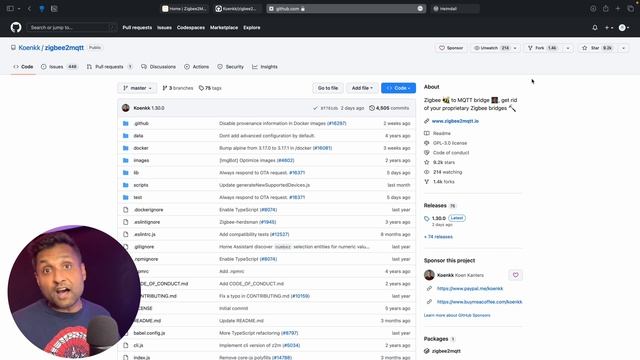Click the browser sidebar toggle icon
The height and width of the screenshot is (360, 640).
click(x=10, y=8)
